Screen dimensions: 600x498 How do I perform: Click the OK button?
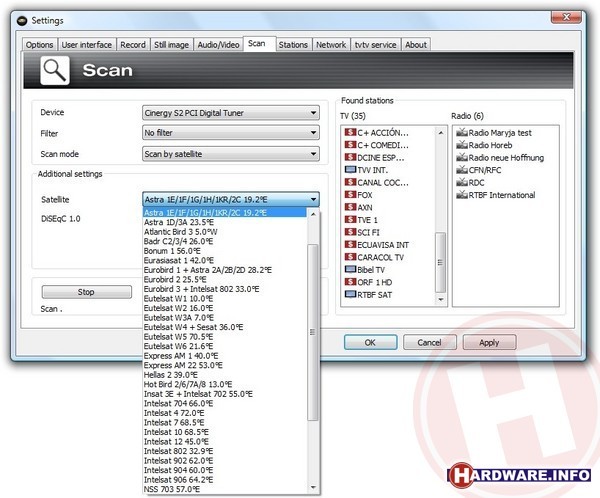370,342
